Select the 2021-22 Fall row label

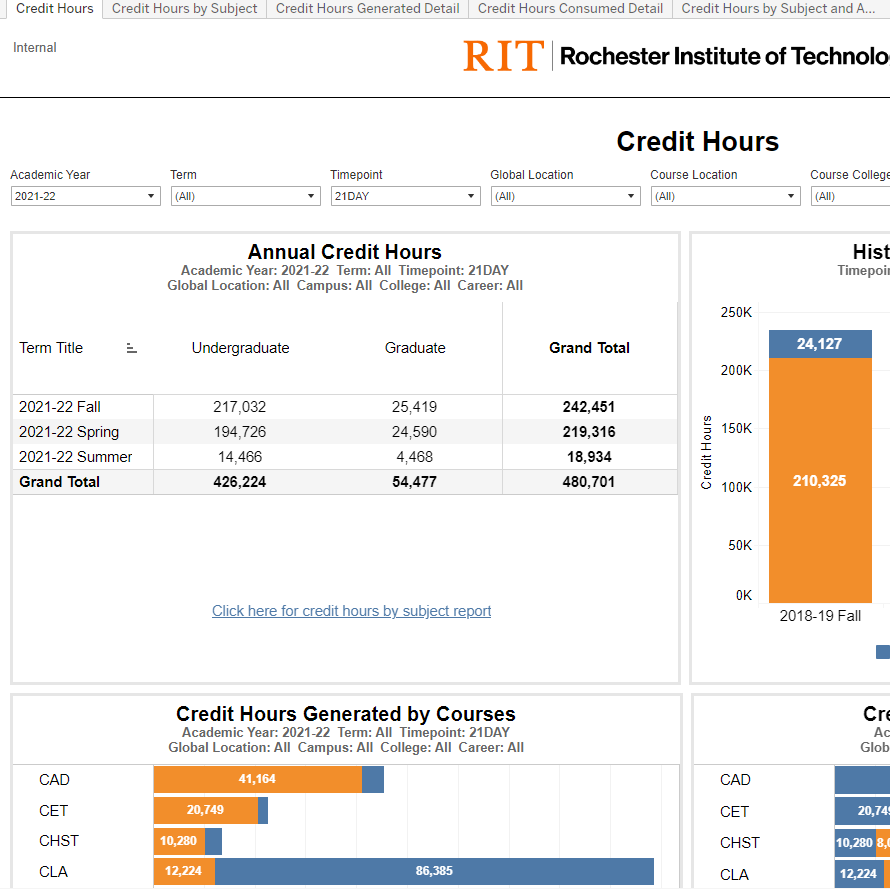point(60,407)
